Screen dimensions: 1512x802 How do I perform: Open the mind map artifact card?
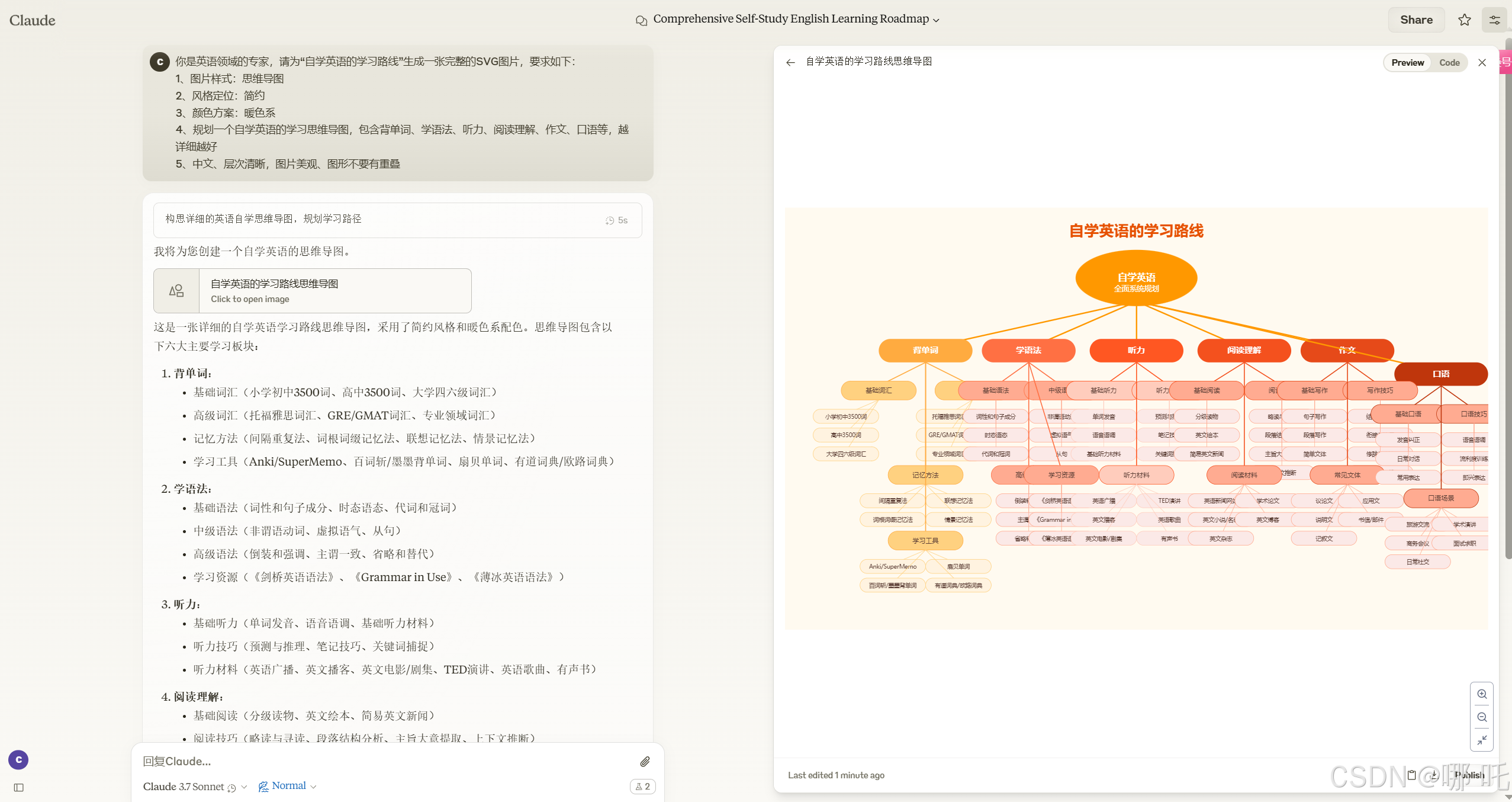(x=313, y=291)
